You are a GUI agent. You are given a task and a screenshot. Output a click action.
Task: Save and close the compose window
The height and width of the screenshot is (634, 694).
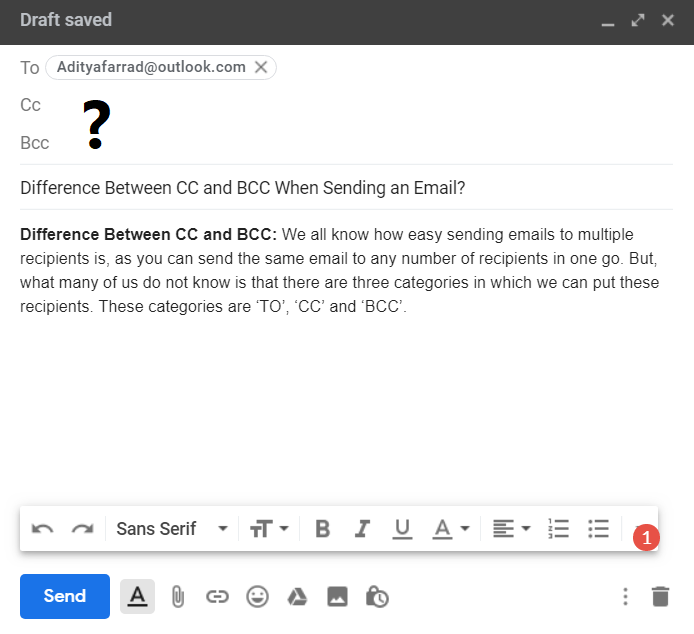[667, 20]
